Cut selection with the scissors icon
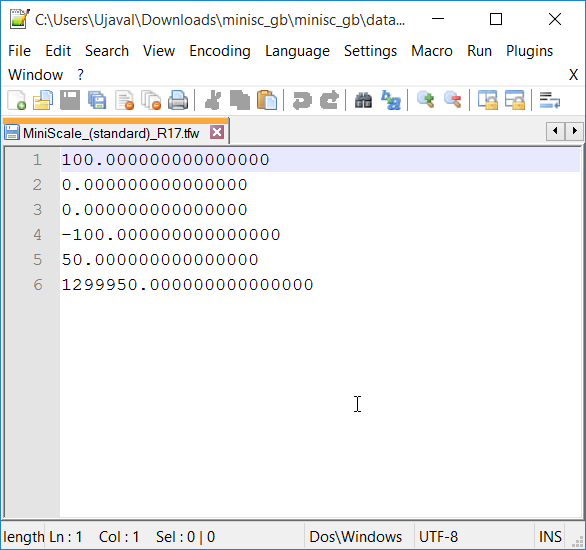The image size is (586, 550). (213, 101)
